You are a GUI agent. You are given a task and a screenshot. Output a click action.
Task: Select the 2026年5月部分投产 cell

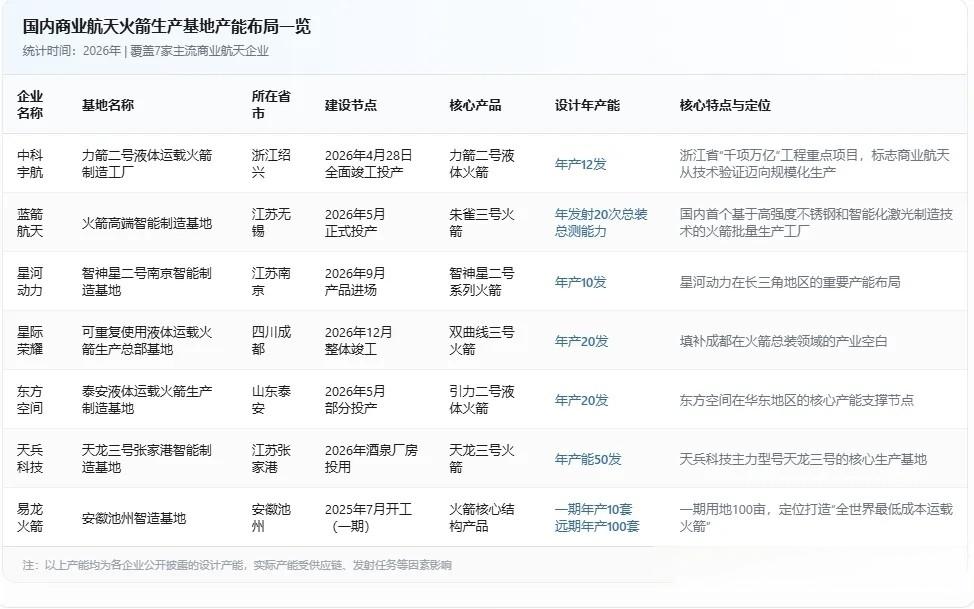355,400
